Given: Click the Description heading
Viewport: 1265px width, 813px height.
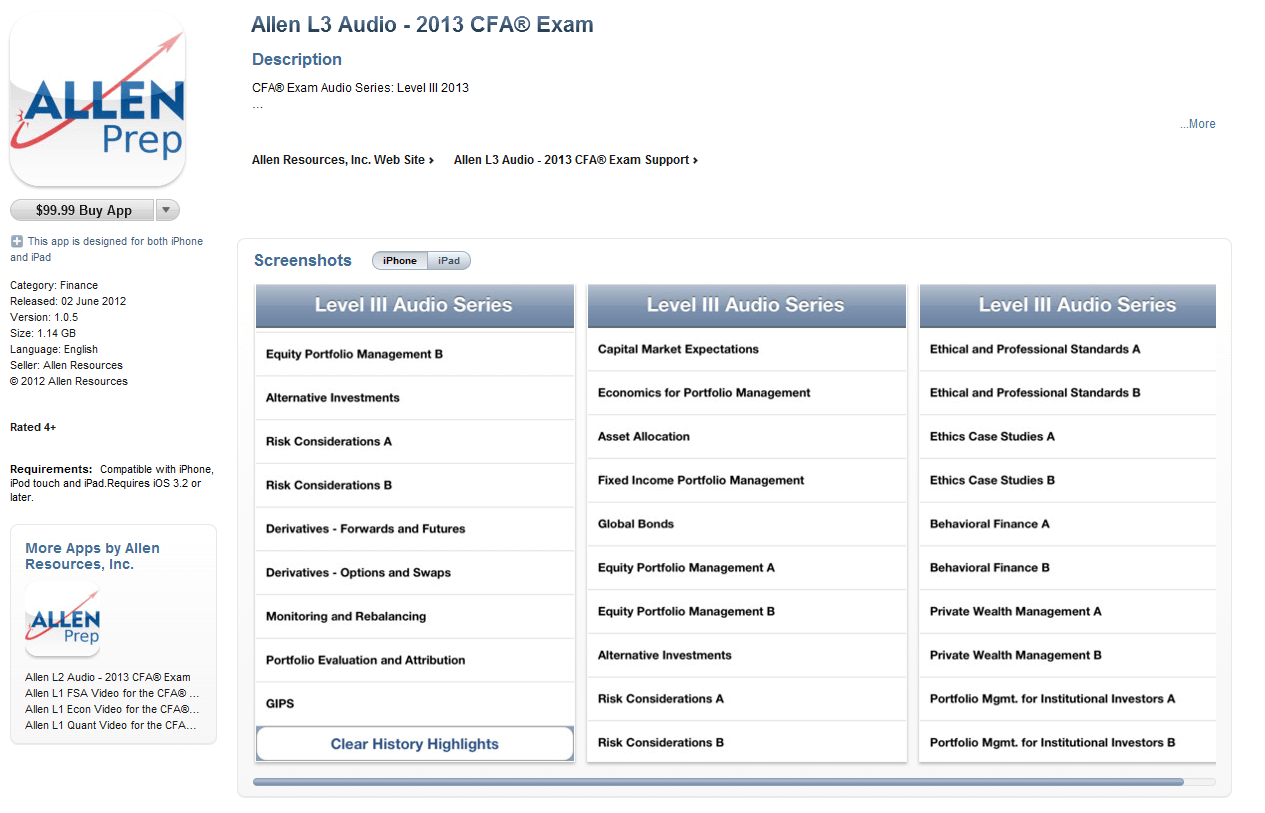Looking at the screenshot, I should (297, 60).
